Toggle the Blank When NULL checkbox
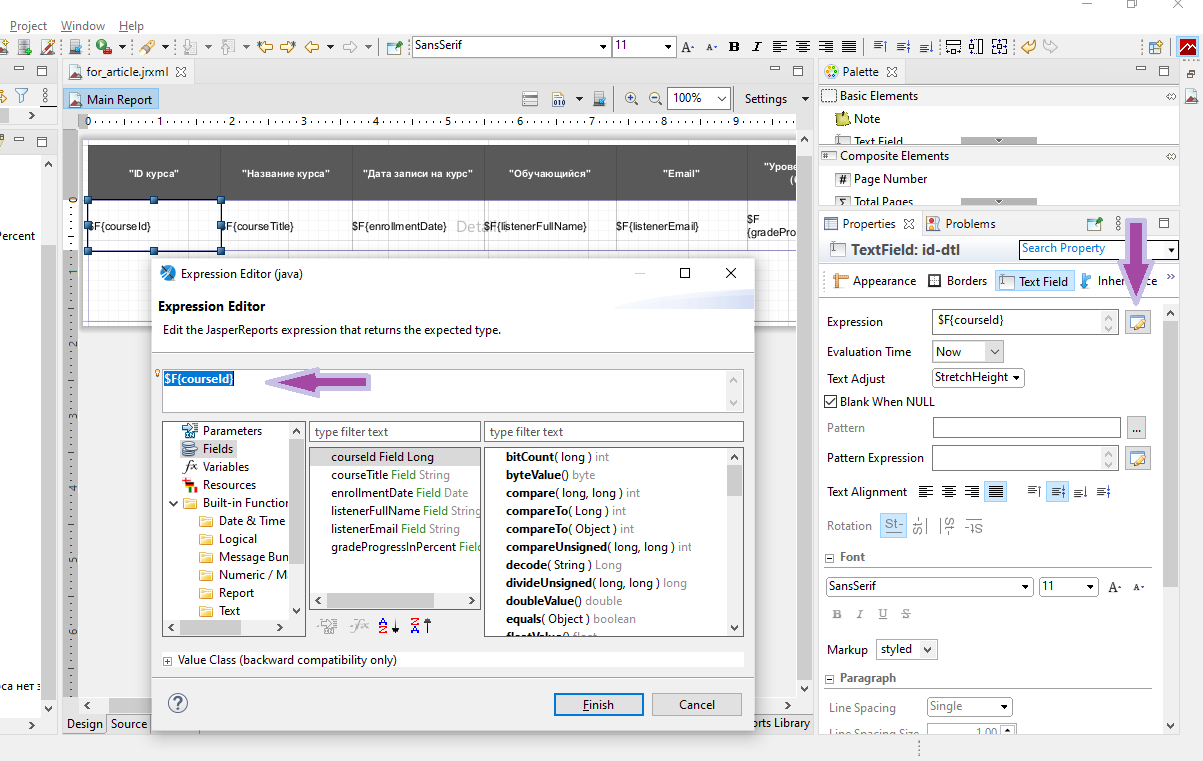 point(830,402)
